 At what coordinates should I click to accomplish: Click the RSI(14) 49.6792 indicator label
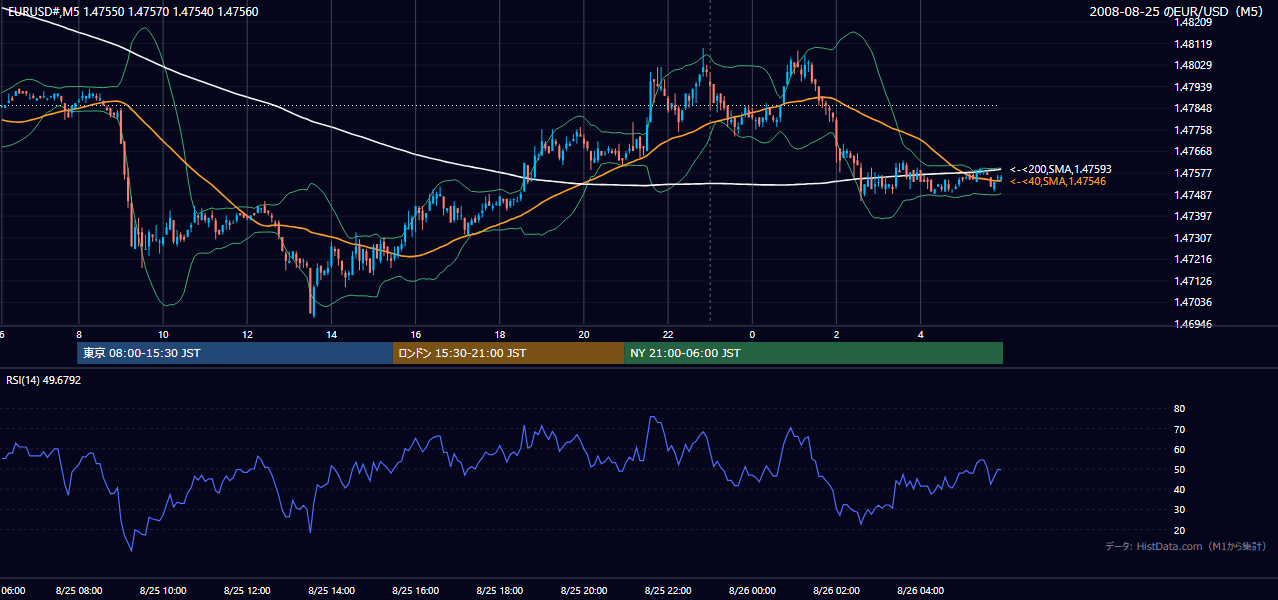click(43, 380)
